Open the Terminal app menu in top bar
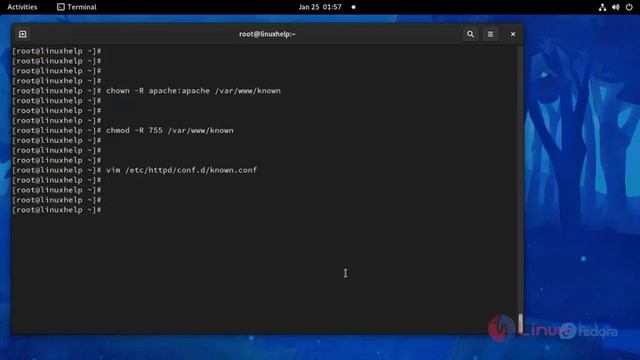The width and height of the screenshot is (640, 360). point(77,7)
